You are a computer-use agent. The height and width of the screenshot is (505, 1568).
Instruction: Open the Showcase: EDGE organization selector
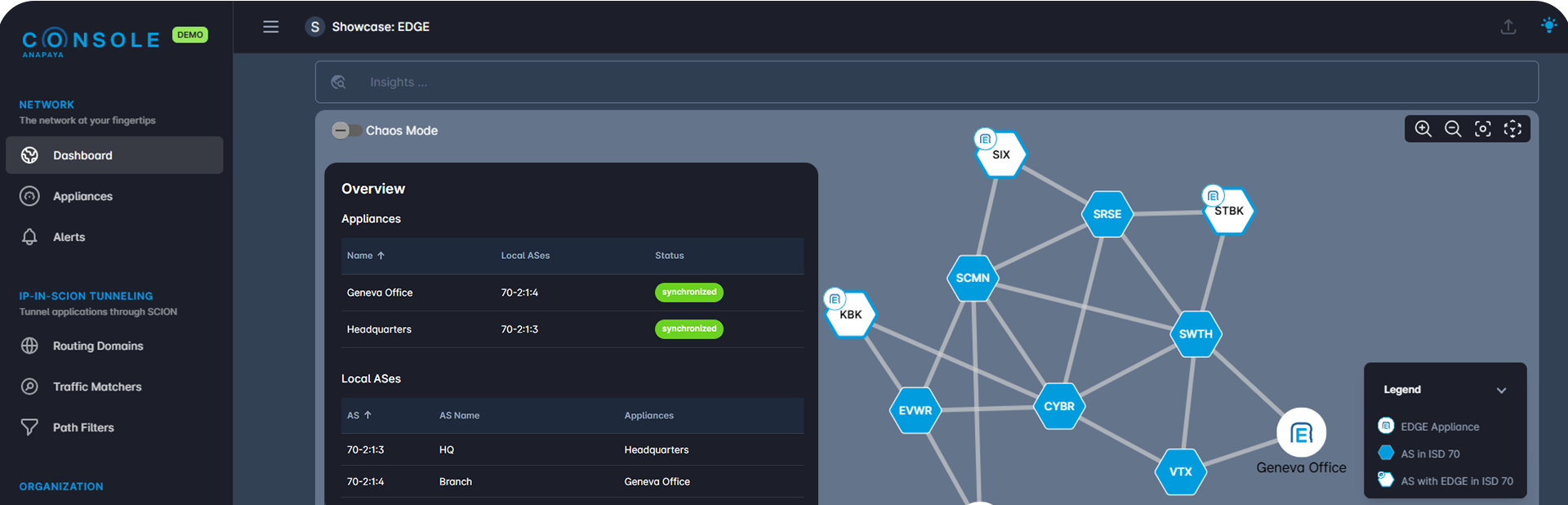pyautogui.click(x=367, y=27)
